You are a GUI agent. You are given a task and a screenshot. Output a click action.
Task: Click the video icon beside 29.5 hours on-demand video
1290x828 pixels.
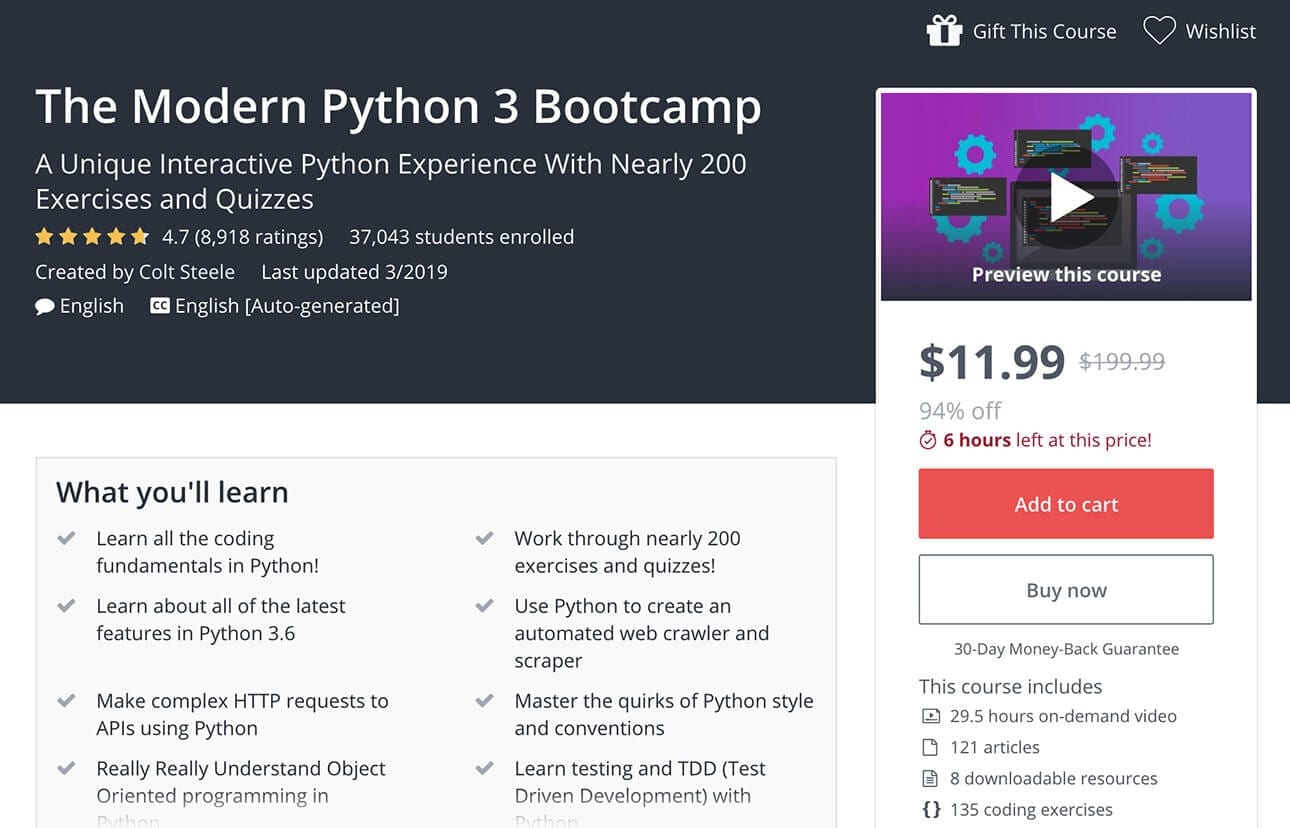pos(931,716)
